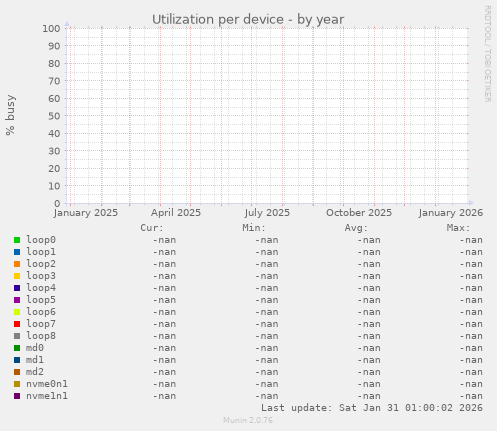Click the 100 y-axis tick label
Image resolution: width=497 pixels, height=431 pixels.
click(x=51, y=29)
